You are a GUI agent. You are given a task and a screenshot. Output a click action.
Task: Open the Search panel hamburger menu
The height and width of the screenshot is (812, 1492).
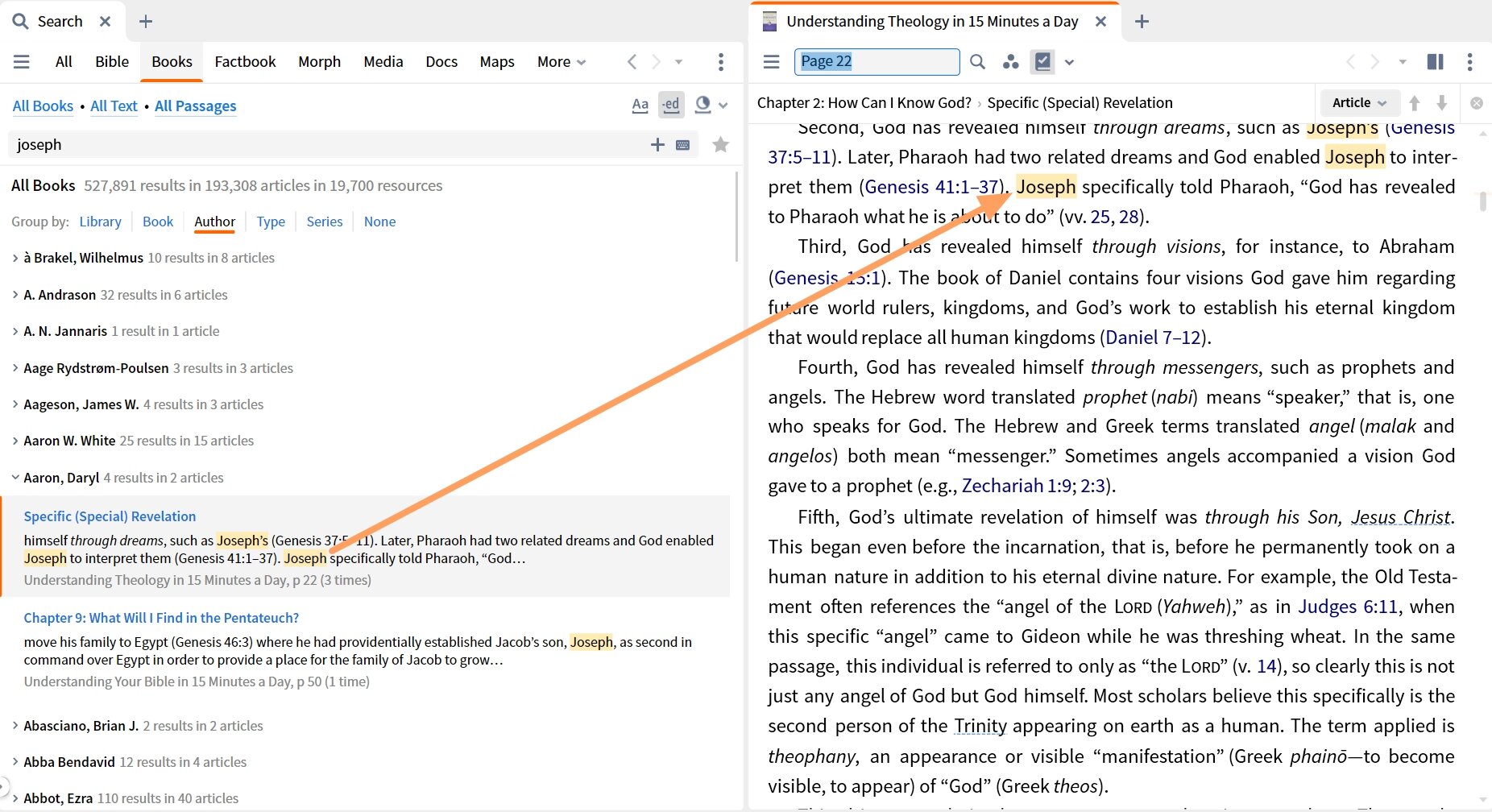pyautogui.click(x=22, y=61)
